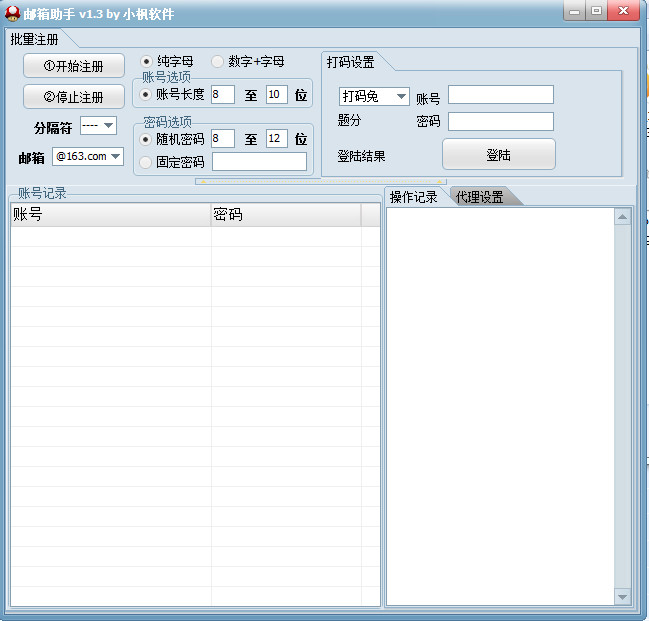
Task: Expand the @163.com mailbox dropdown
Action: point(88,156)
